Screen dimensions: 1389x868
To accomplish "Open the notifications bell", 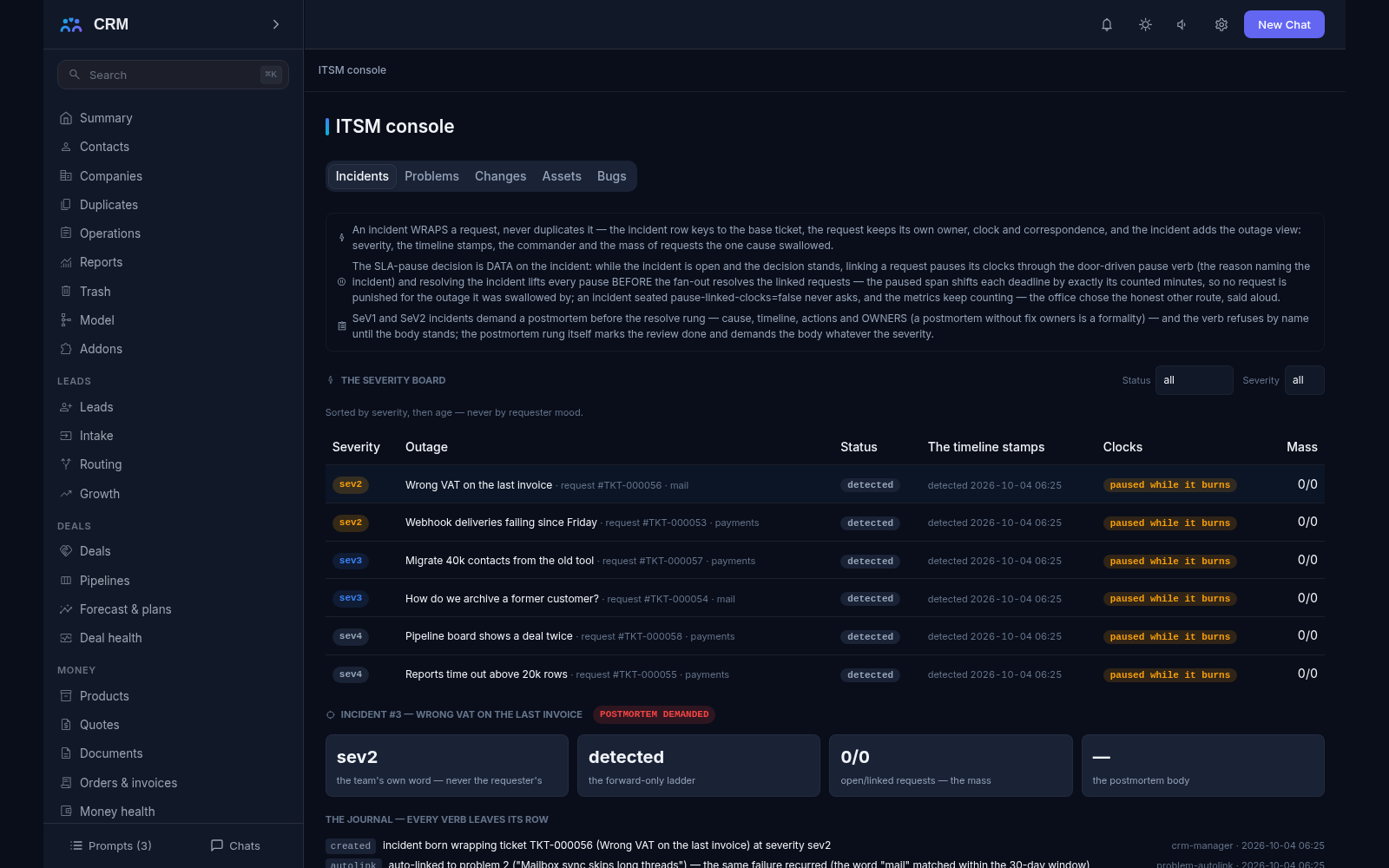I will pyautogui.click(x=1107, y=24).
